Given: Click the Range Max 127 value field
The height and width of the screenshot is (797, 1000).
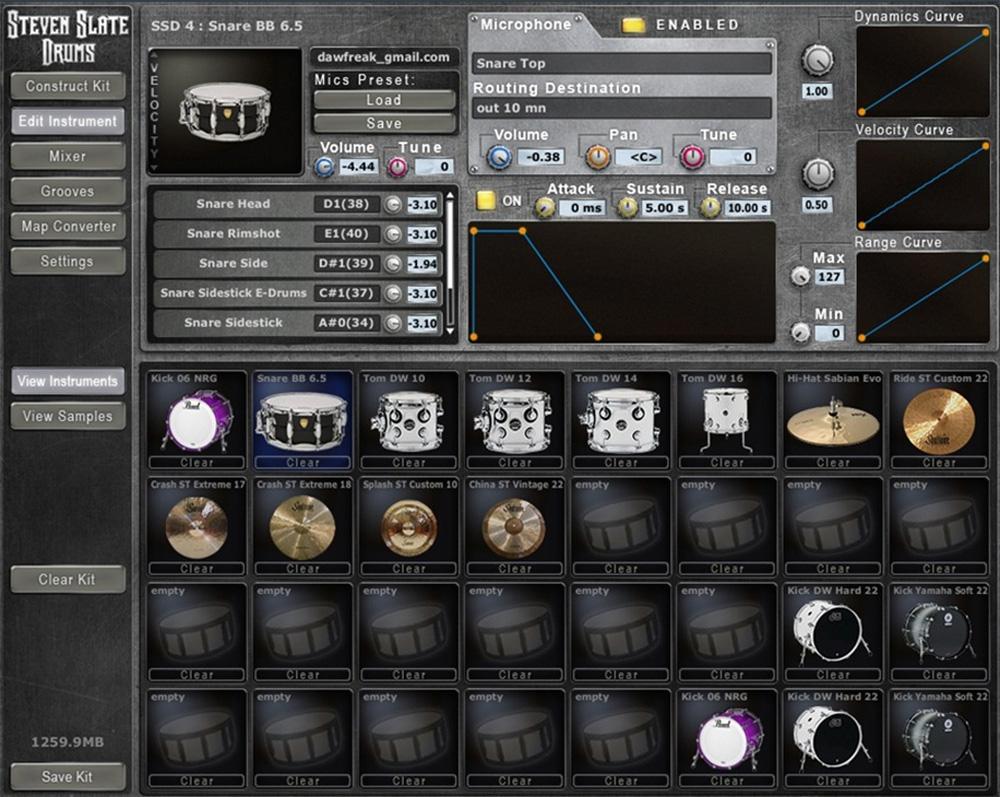Looking at the screenshot, I should click(829, 277).
